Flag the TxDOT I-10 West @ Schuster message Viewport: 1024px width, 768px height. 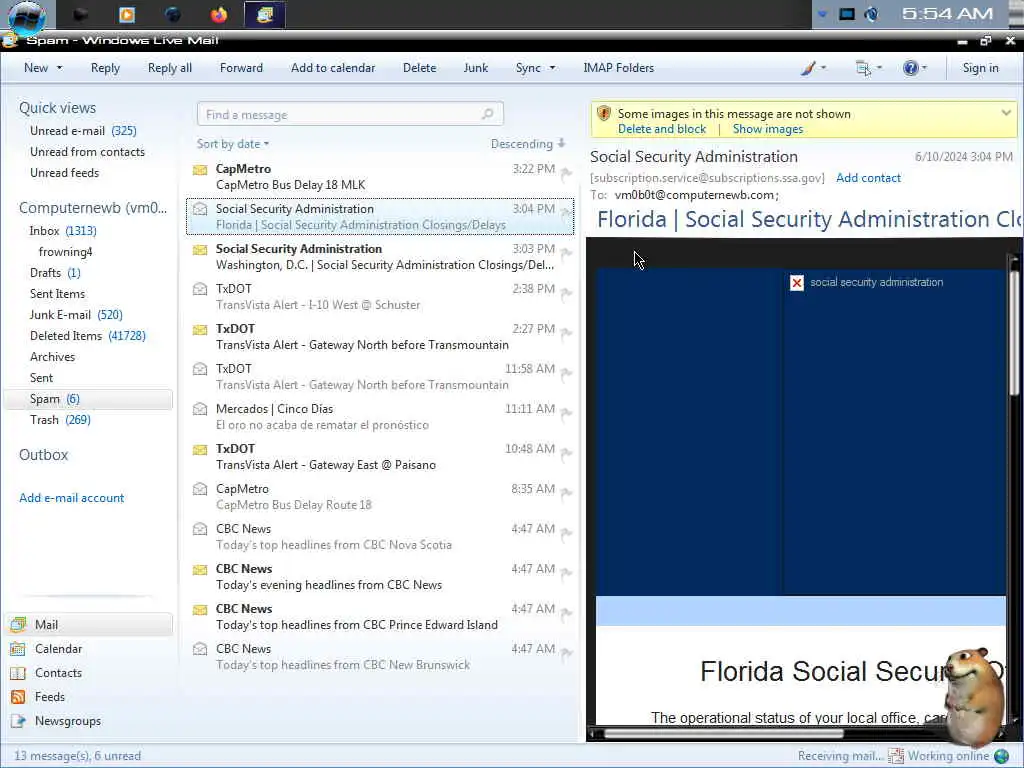pyautogui.click(x=566, y=293)
